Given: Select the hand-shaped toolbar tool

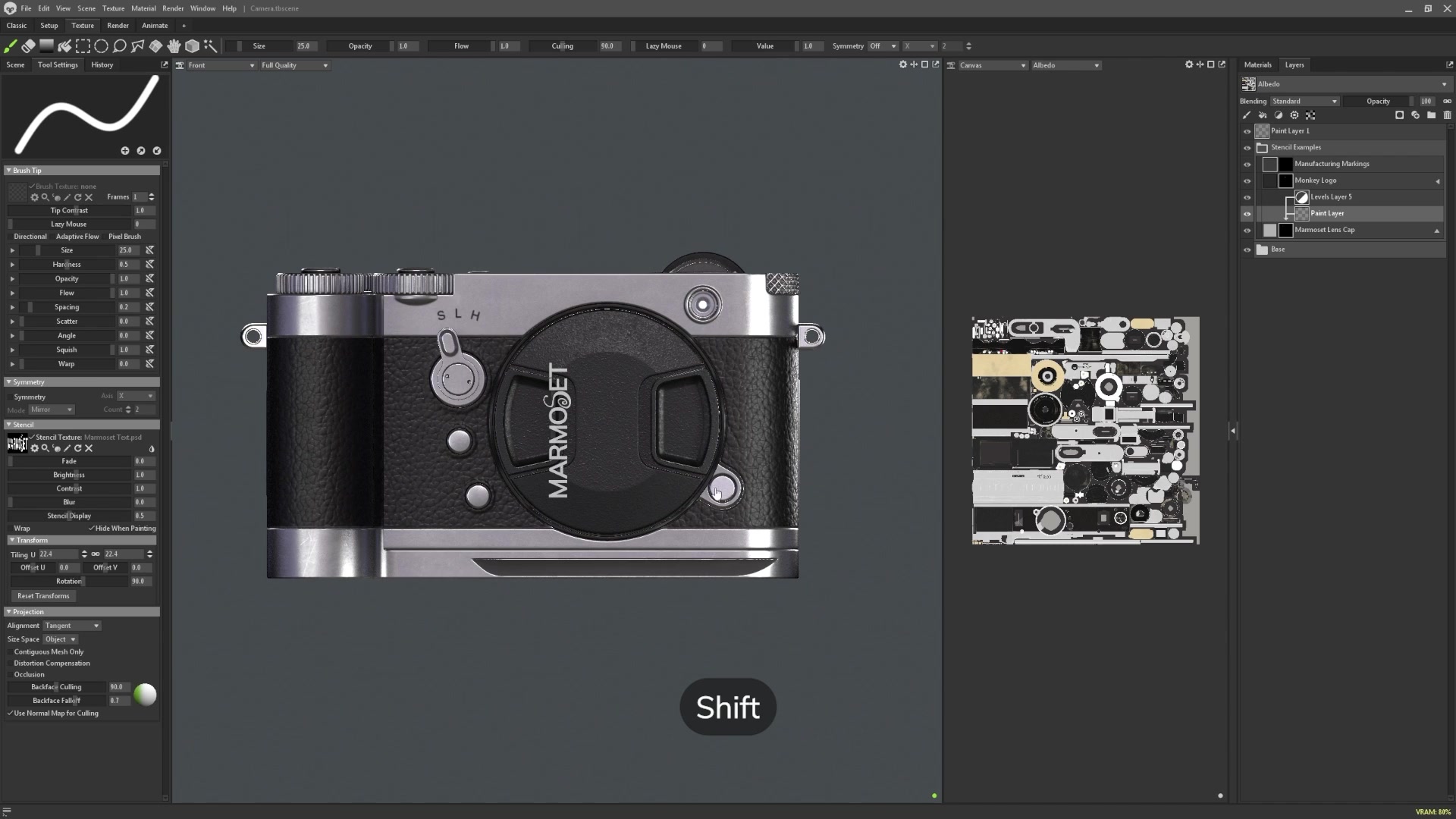Looking at the screenshot, I should pos(174,46).
